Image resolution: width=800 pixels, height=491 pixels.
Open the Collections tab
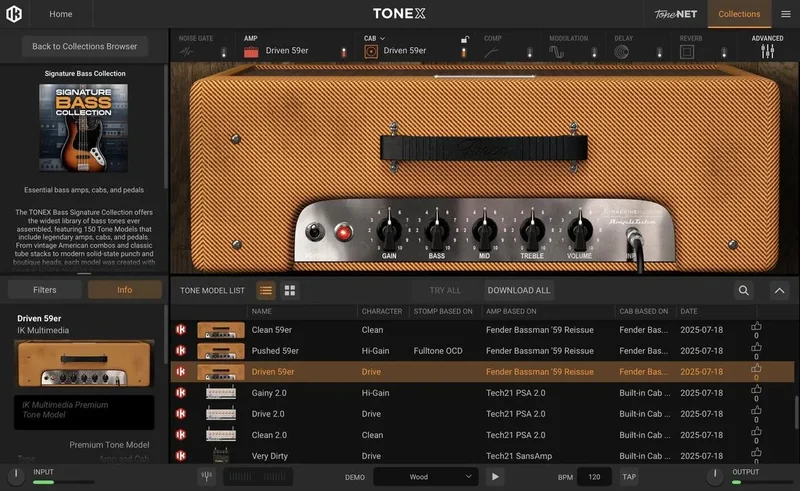coord(739,14)
